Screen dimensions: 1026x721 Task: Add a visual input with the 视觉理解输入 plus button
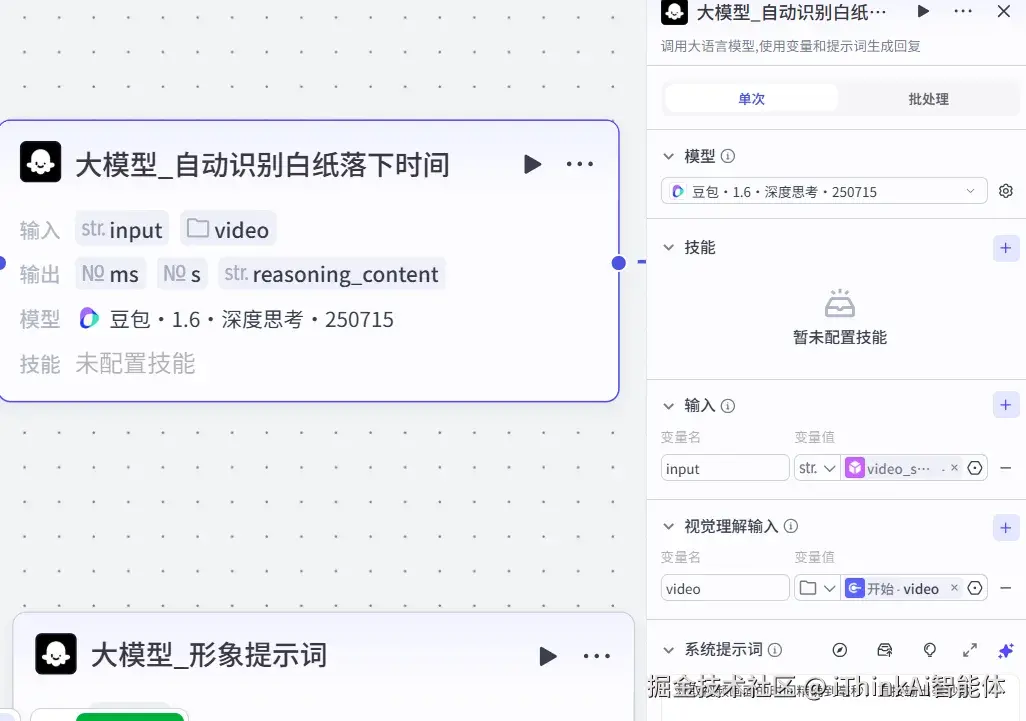(x=1006, y=528)
